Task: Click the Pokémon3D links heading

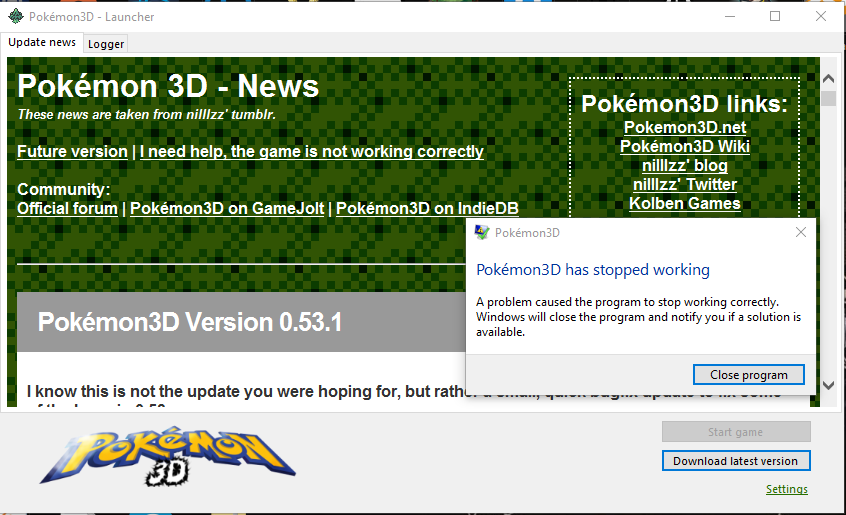Action: pyautogui.click(x=684, y=104)
